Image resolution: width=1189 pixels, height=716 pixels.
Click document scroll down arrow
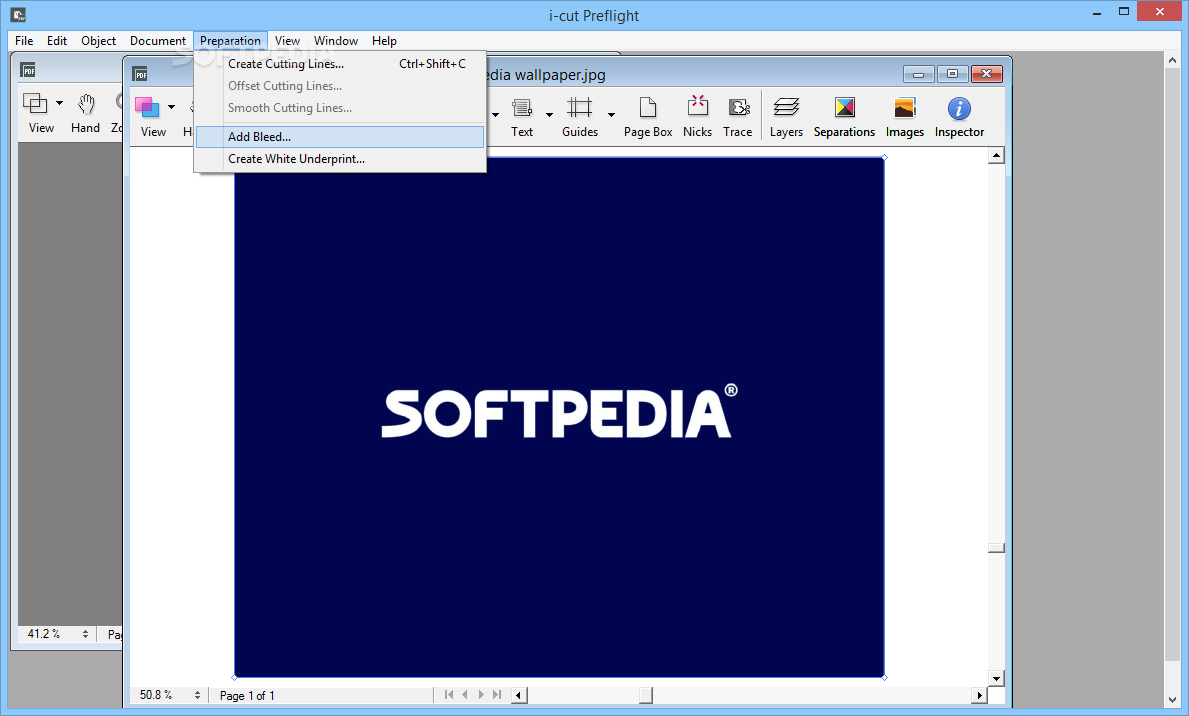pyautogui.click(x=996, y=678)
